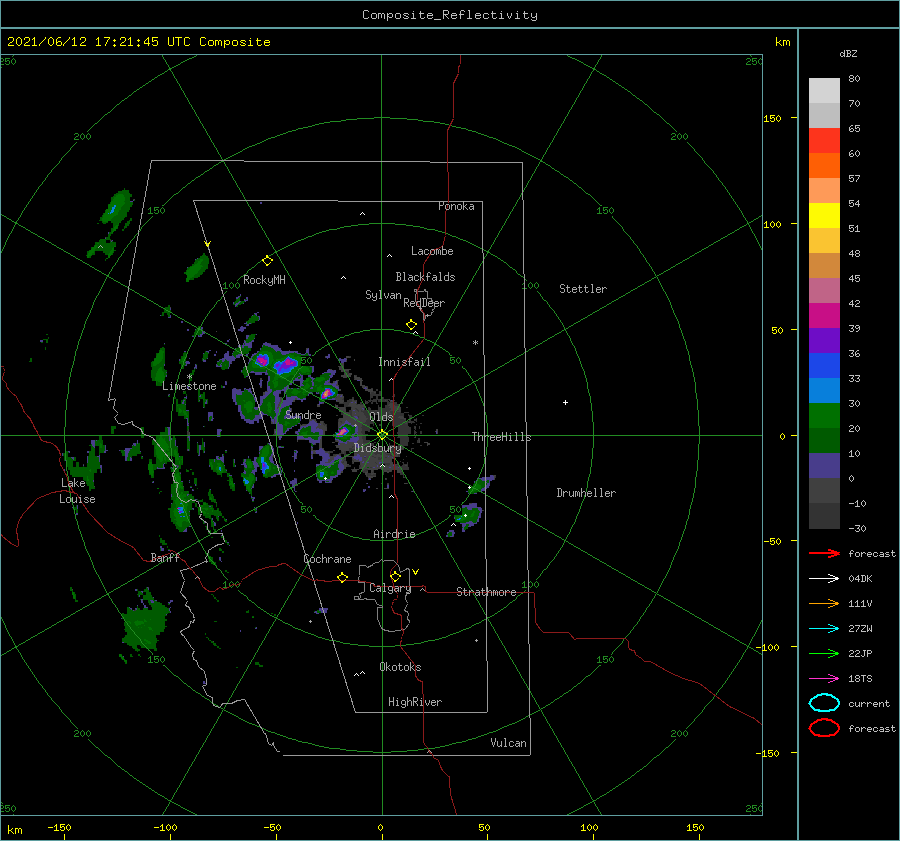Click the orange 111V arrow icon
Screen dimensions: 900x841
[x=824, y=603]
